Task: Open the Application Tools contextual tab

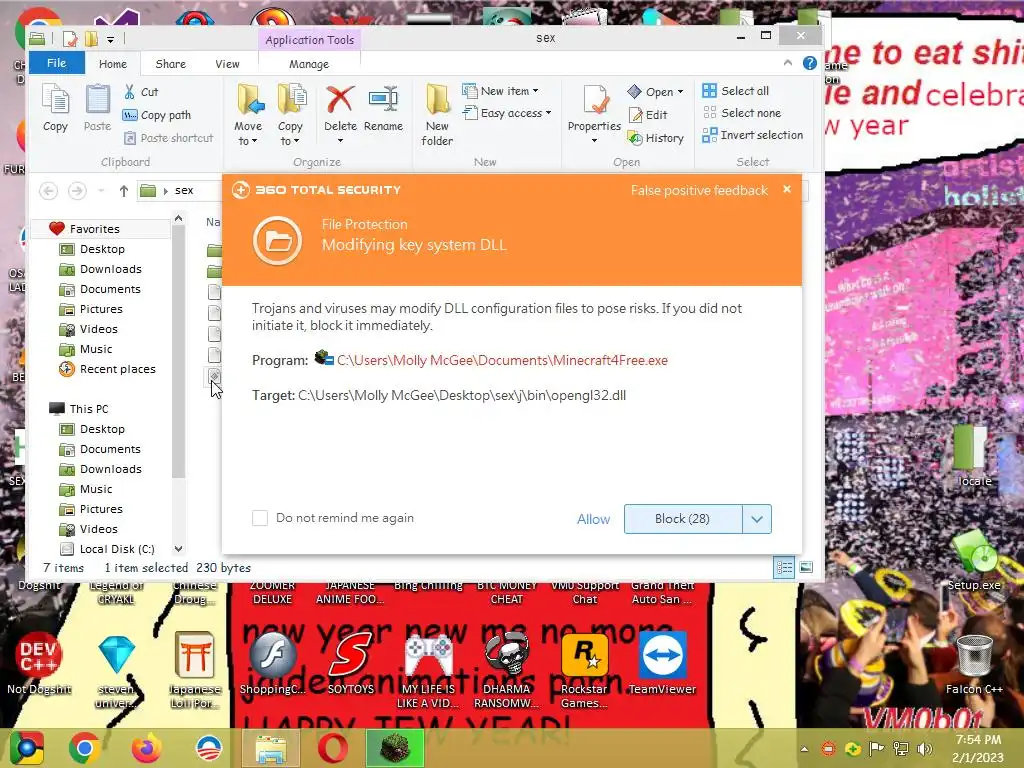Action: coord(310,40)
